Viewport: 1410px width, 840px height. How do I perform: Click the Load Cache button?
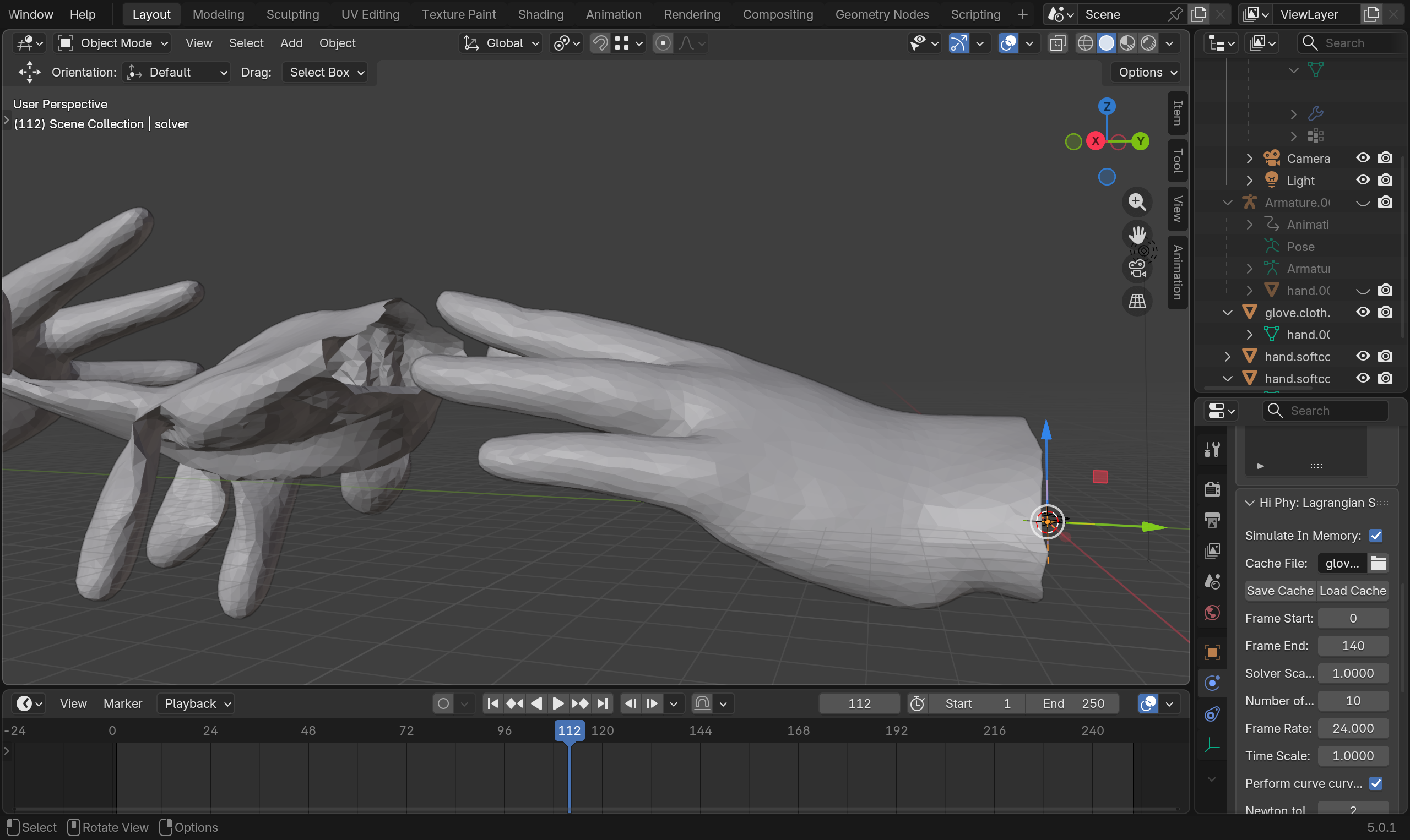1352,591
